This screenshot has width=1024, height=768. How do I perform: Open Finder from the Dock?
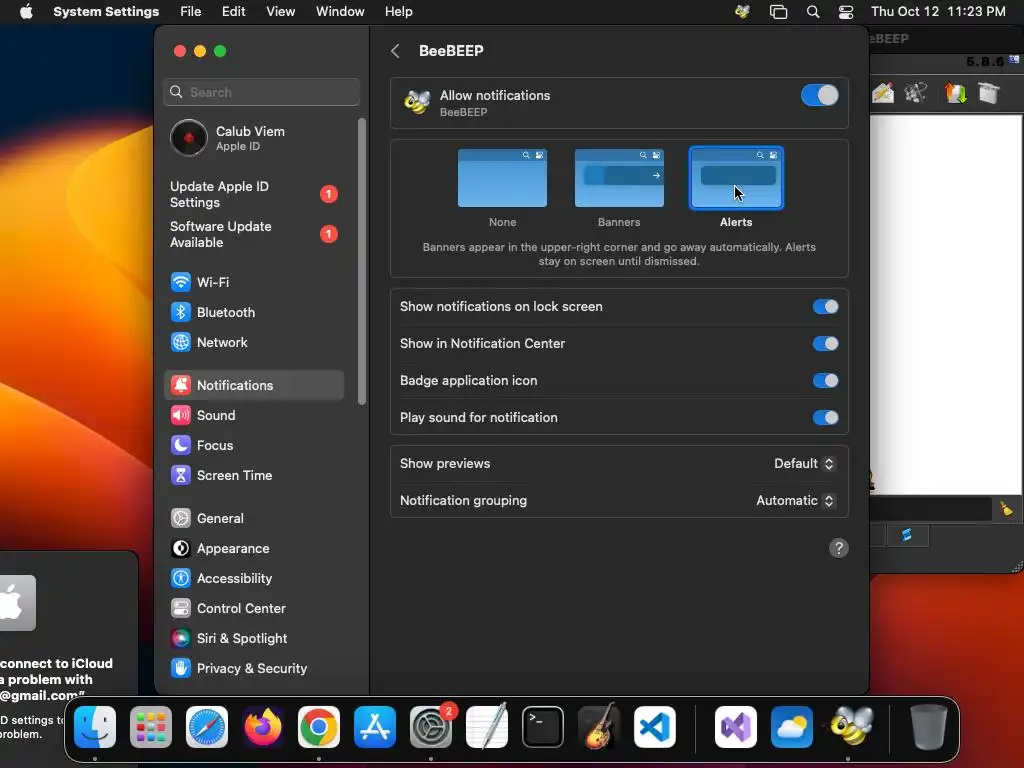click(x=95, y=727)
